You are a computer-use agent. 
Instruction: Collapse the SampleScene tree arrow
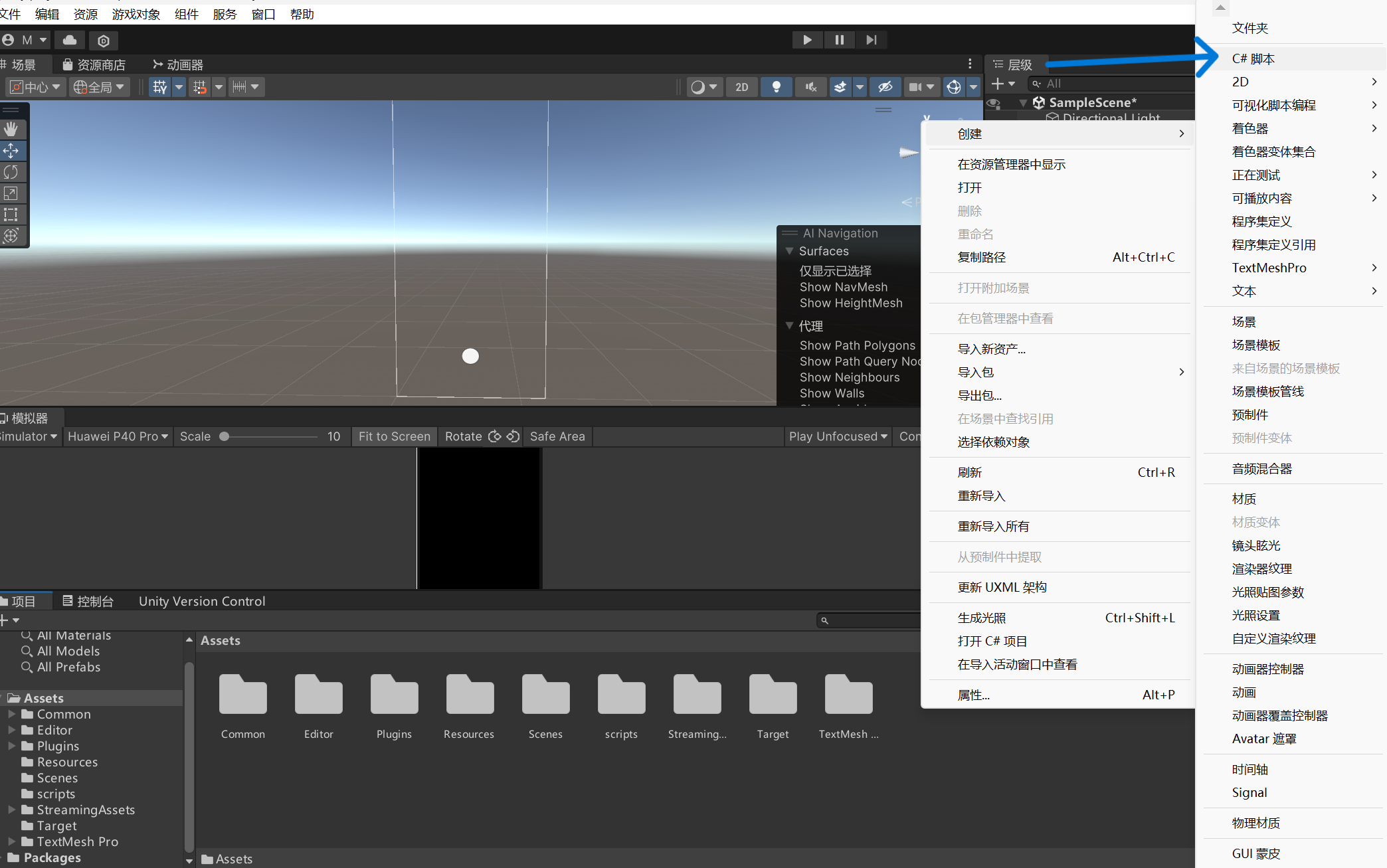(x=1024, y=103)
